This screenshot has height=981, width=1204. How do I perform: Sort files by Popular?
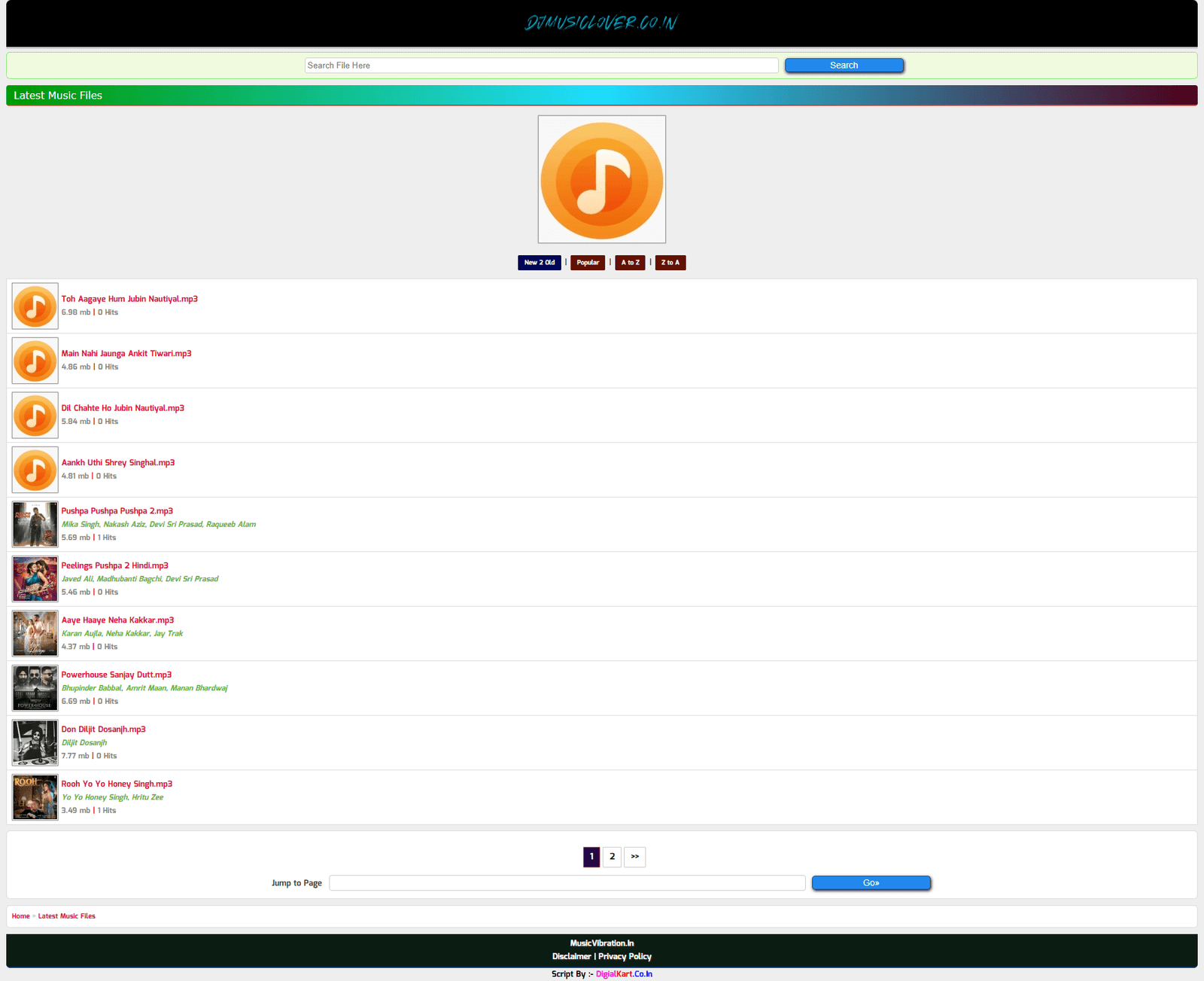(x=588, y=263)
